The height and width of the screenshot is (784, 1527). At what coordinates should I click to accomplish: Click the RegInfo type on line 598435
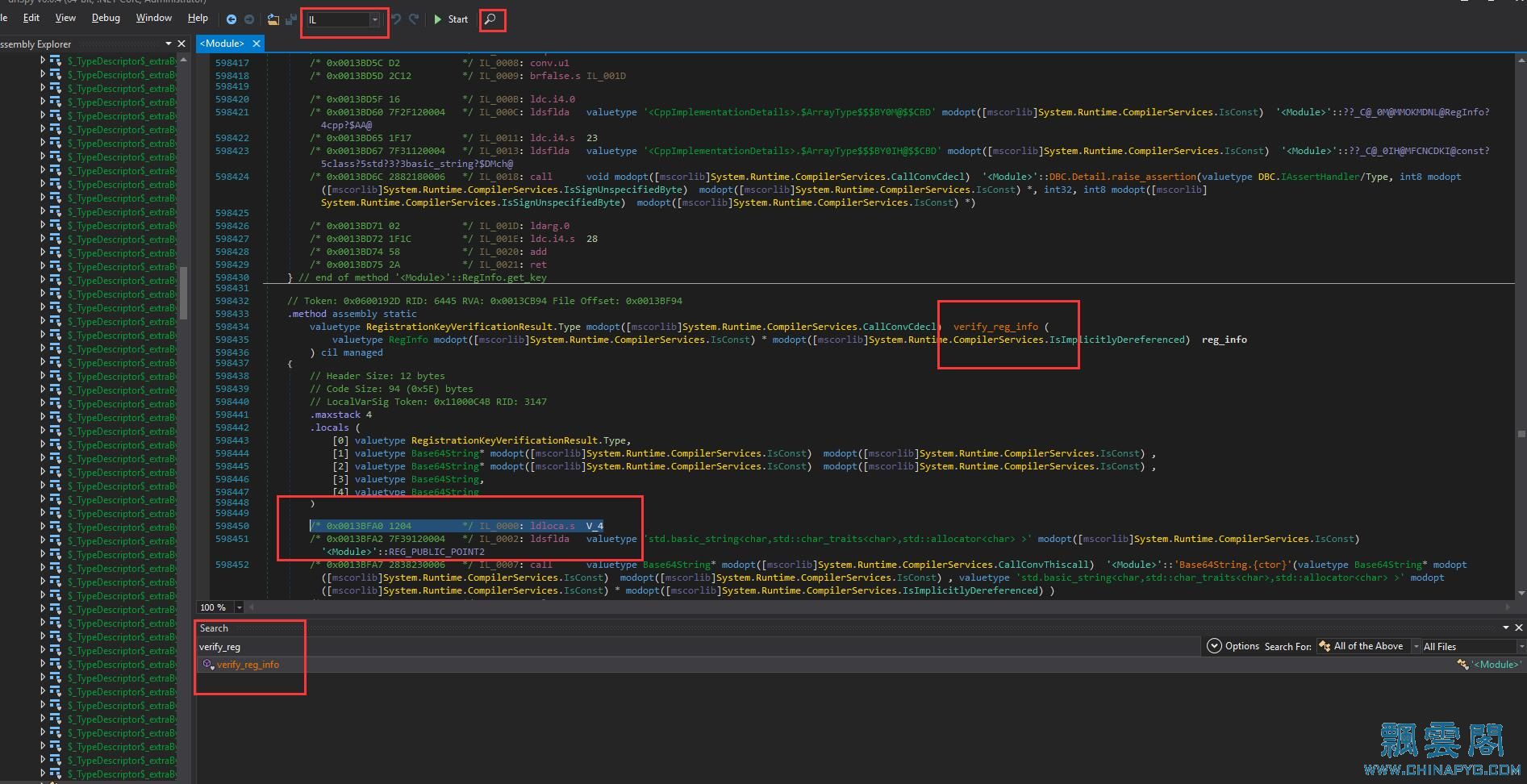pos(408,340)
